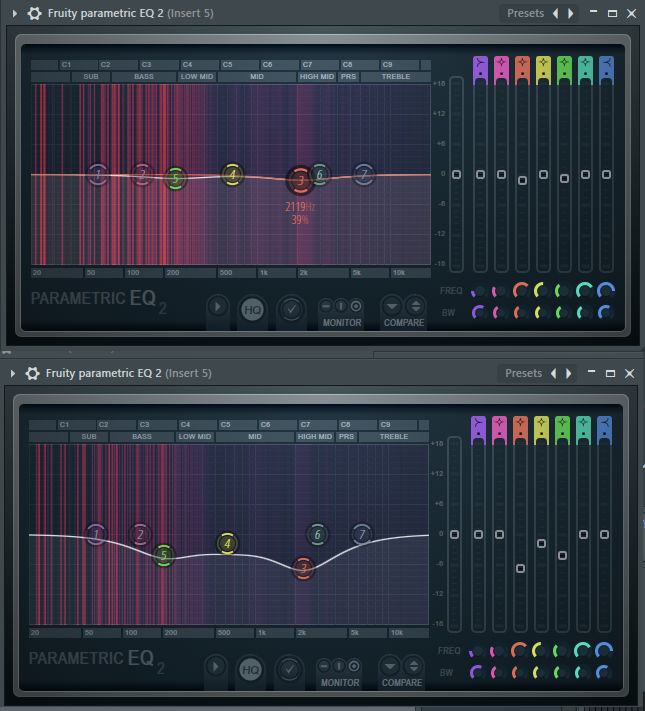Screen dimensions: 645x711
Task: Expand plugin menu arrow in bottom EQ window
Action: (x=13, y=374)
